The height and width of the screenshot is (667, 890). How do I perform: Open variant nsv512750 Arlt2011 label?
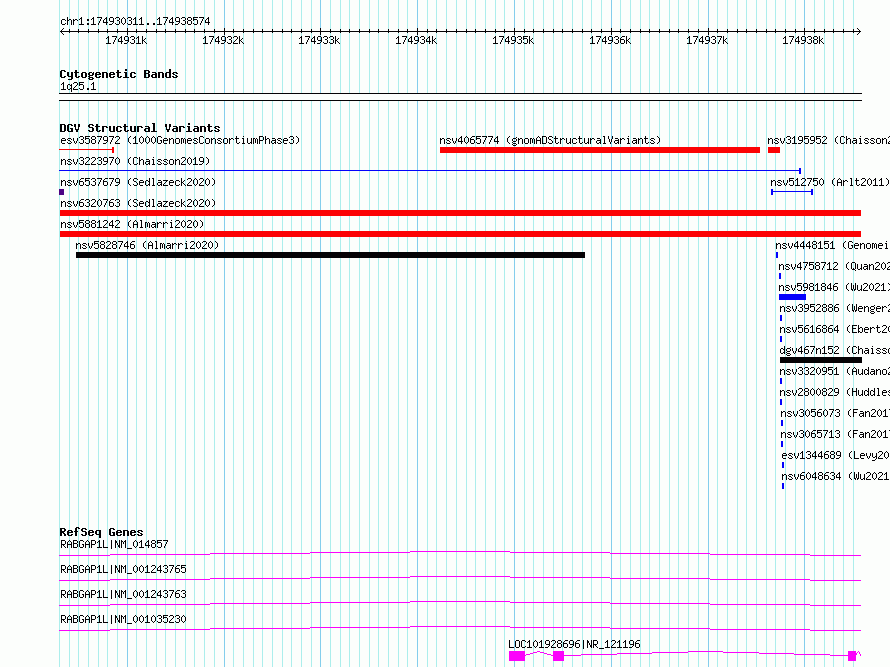pos(829,182)
